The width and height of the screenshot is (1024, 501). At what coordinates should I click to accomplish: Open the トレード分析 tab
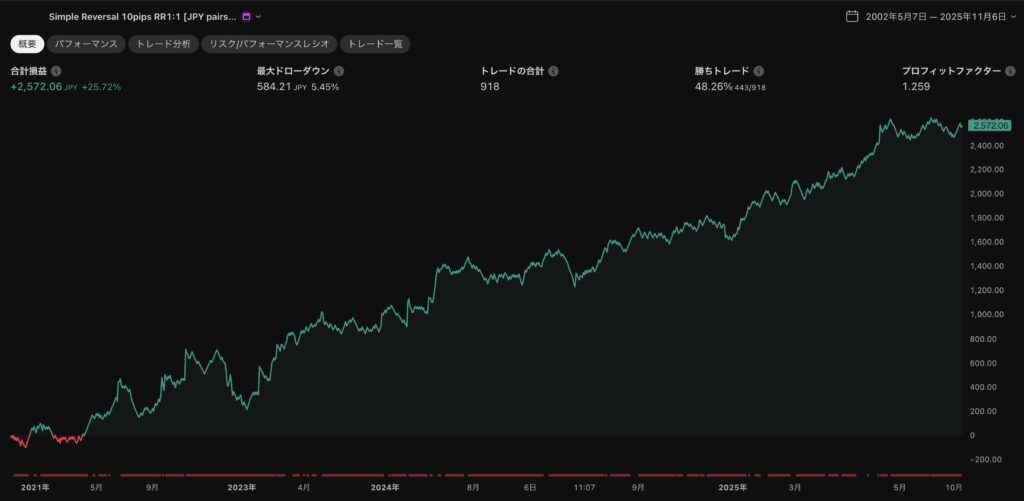pyautogui.click(x=162, y=44)
